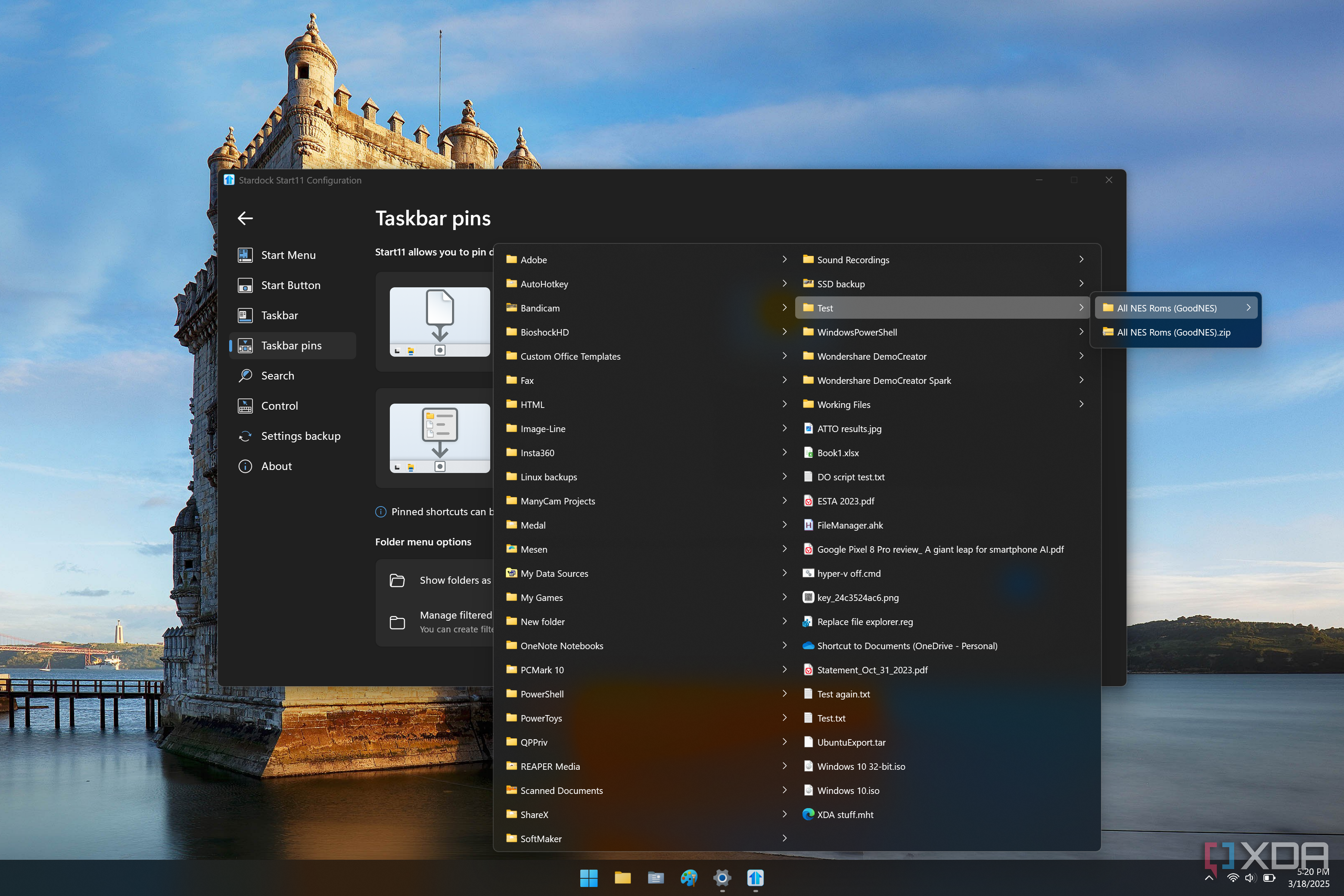This screenshot has width=1344, height=896.
Task: Click the OneNote Notebooks folder icon
Action: (511, 646)
